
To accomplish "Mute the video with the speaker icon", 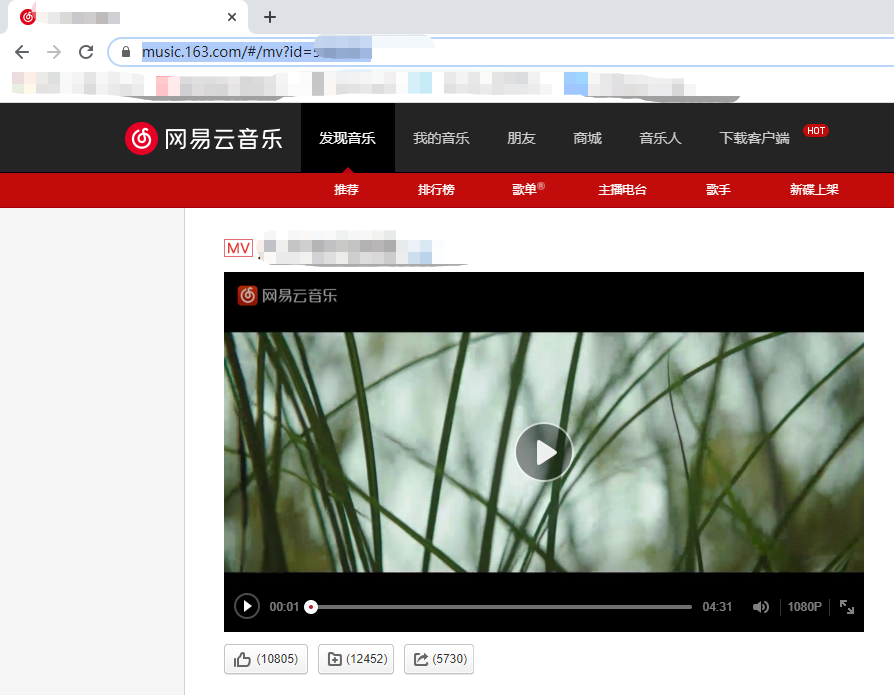I will (x=761, y=607).
